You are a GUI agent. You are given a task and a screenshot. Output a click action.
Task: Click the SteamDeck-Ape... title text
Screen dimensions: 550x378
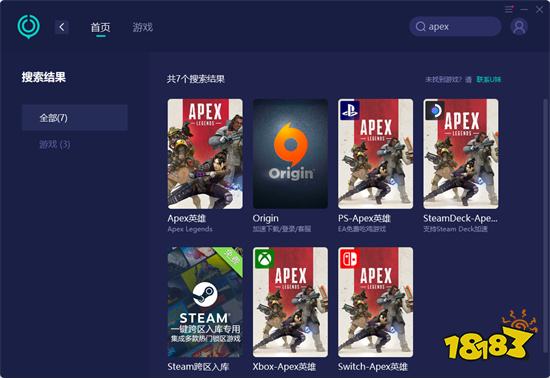[460, 218]
